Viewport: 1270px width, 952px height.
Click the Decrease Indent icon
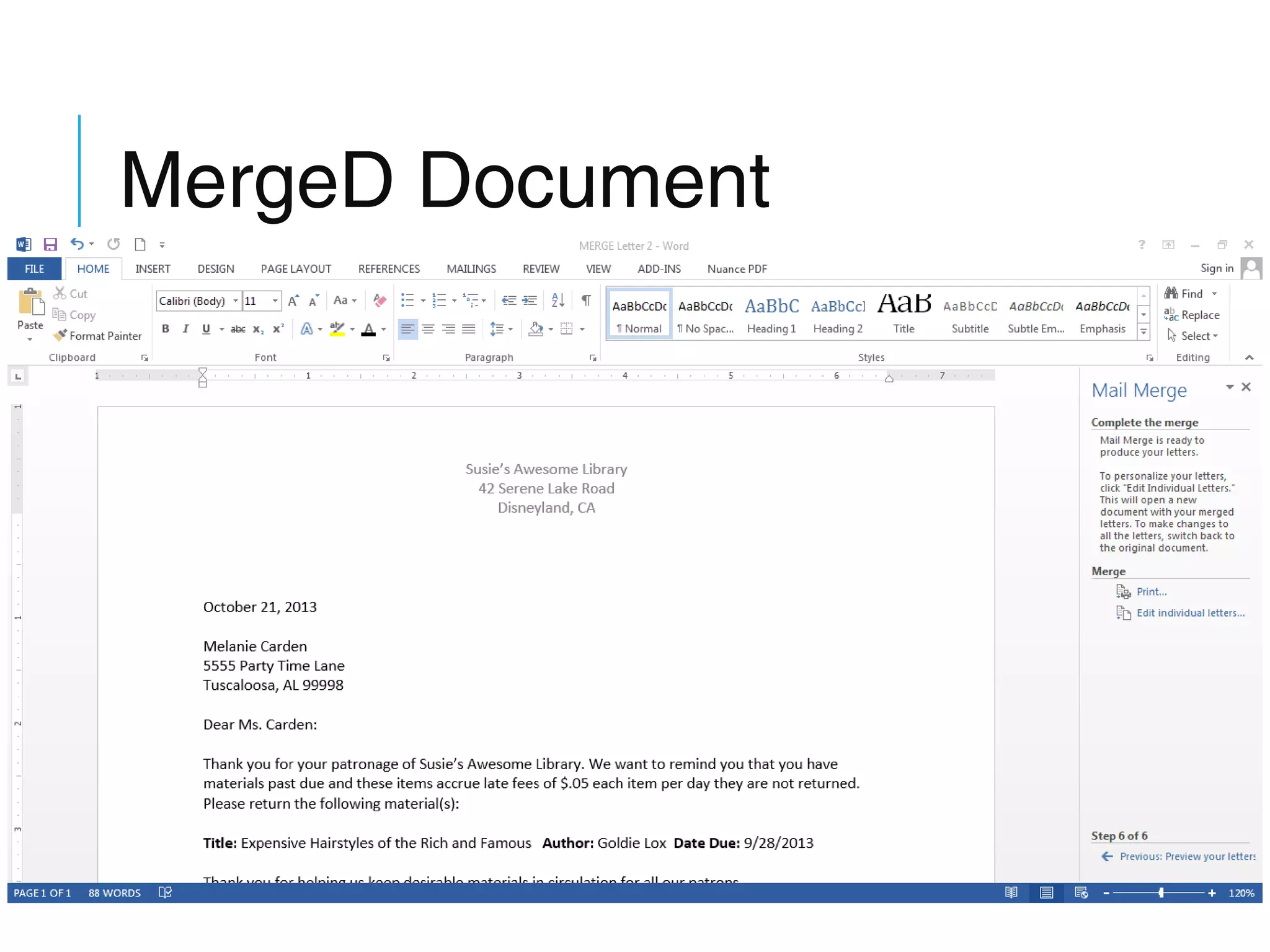coord(509,301)
